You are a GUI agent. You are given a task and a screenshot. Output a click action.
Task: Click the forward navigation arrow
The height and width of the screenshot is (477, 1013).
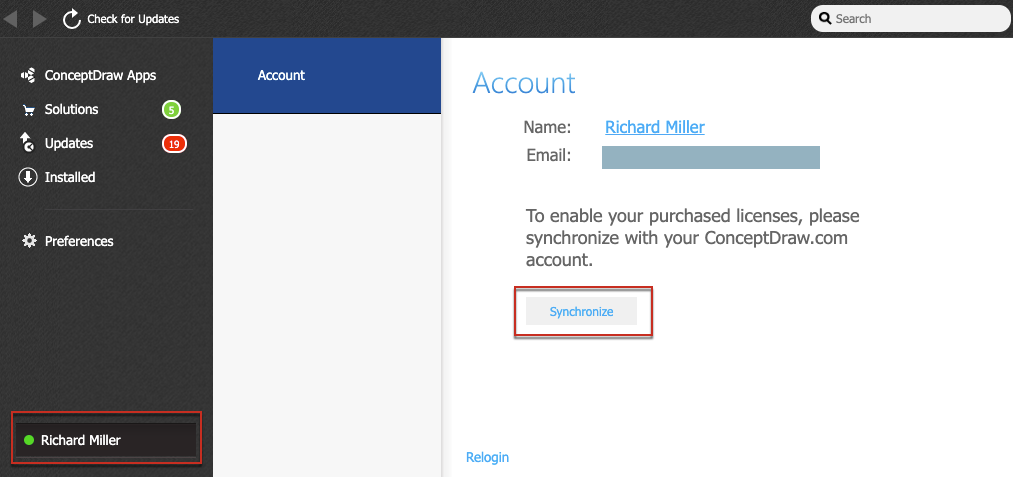pyautogui.click(x=39, y=19)
